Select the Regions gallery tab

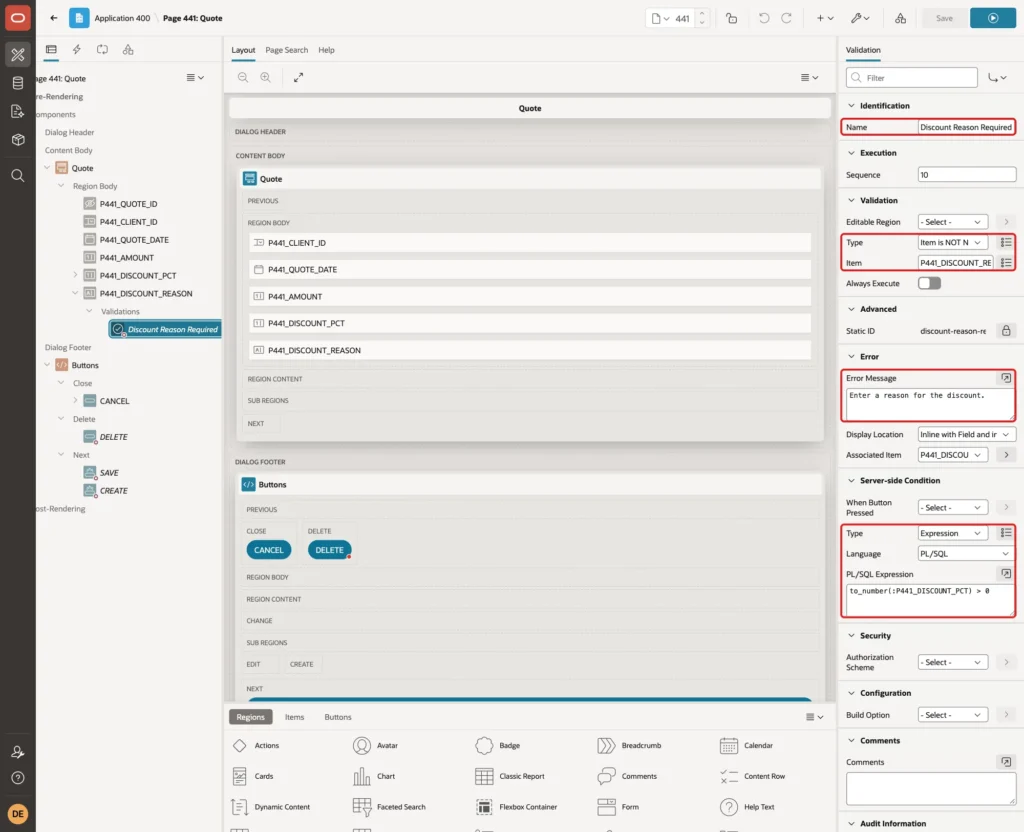[x=250, y=717]
